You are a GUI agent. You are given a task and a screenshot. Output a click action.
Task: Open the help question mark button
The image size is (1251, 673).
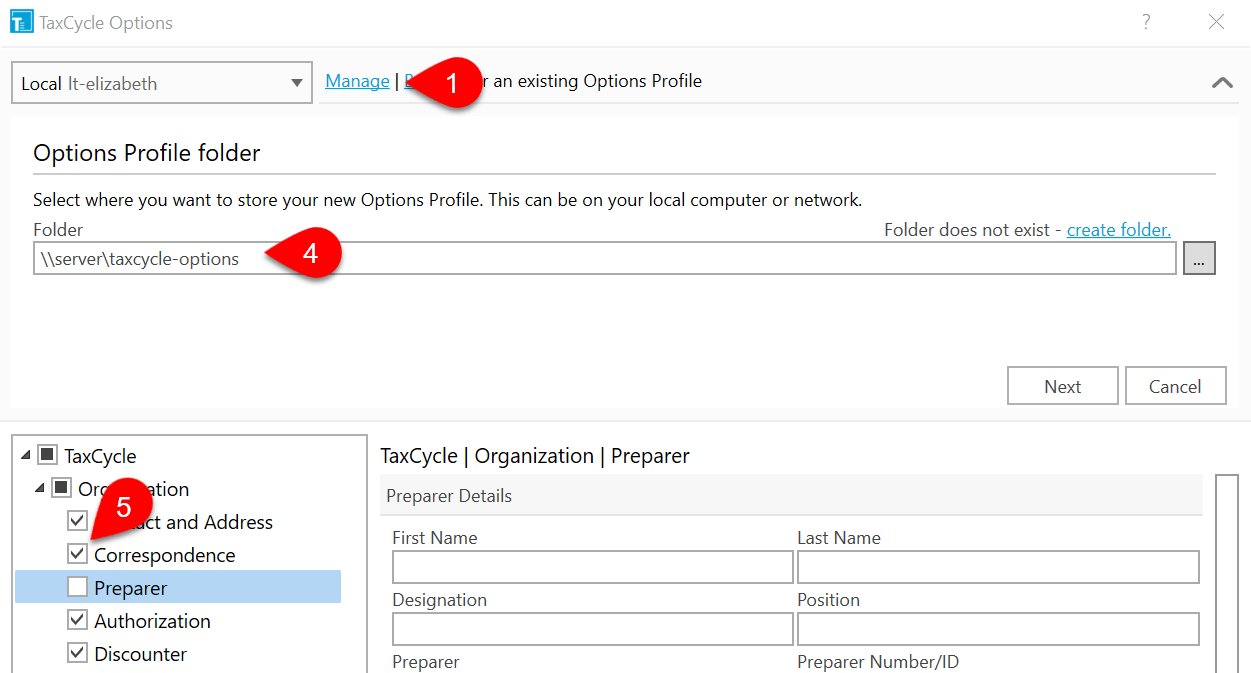(1146, 22)
